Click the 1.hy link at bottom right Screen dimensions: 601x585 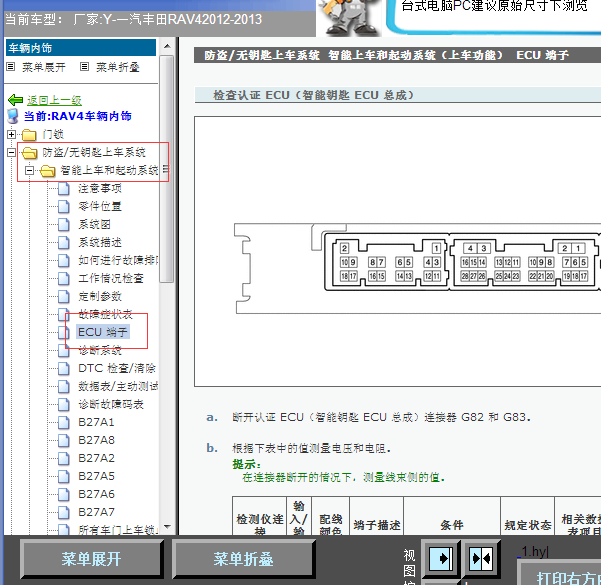point(533,552)
